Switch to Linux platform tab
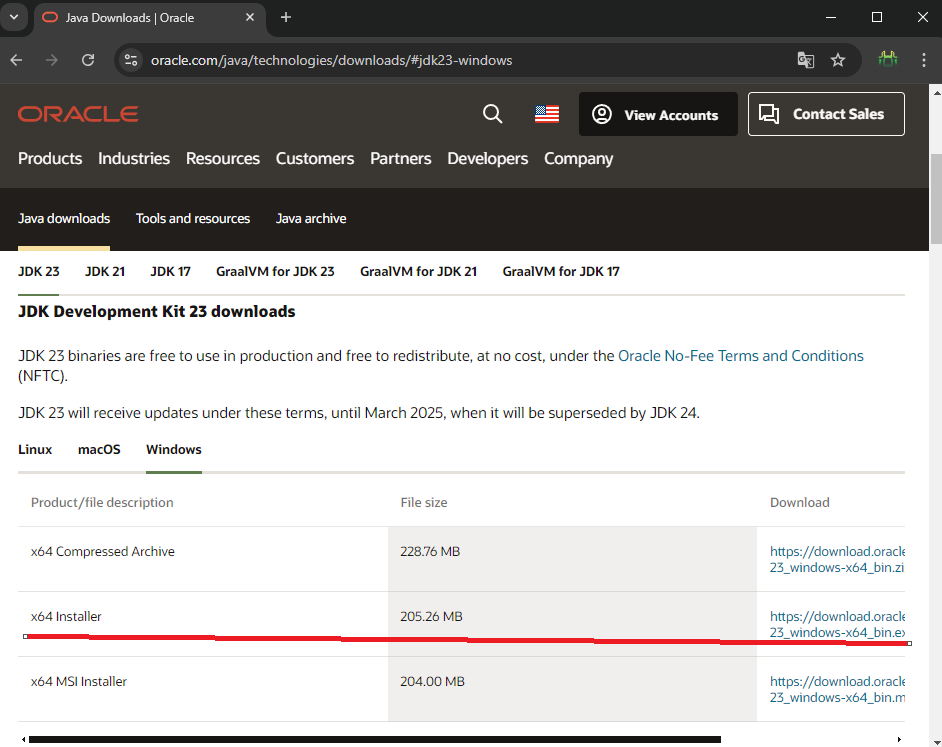The image size is (942, 747). point(35,450)
